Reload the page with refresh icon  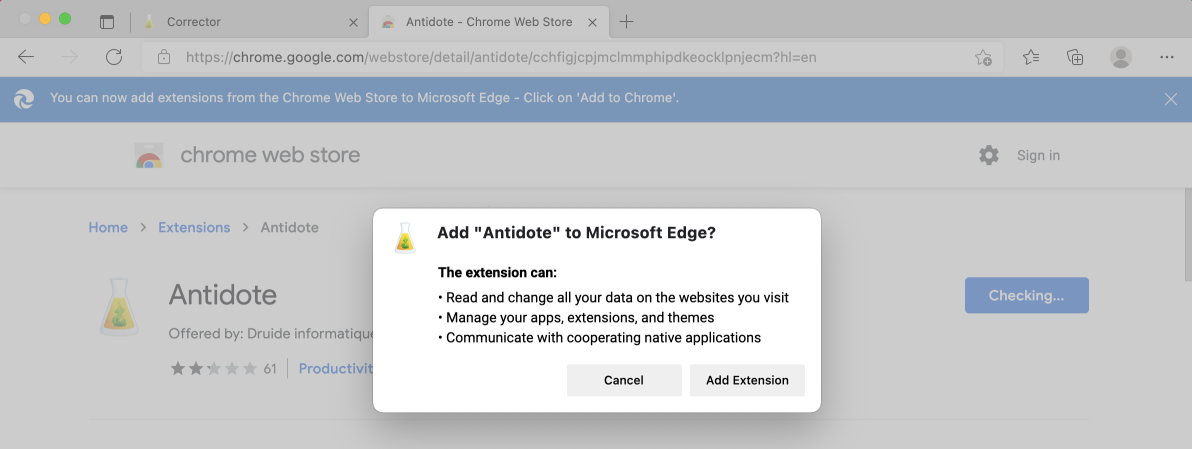(114, 57)
